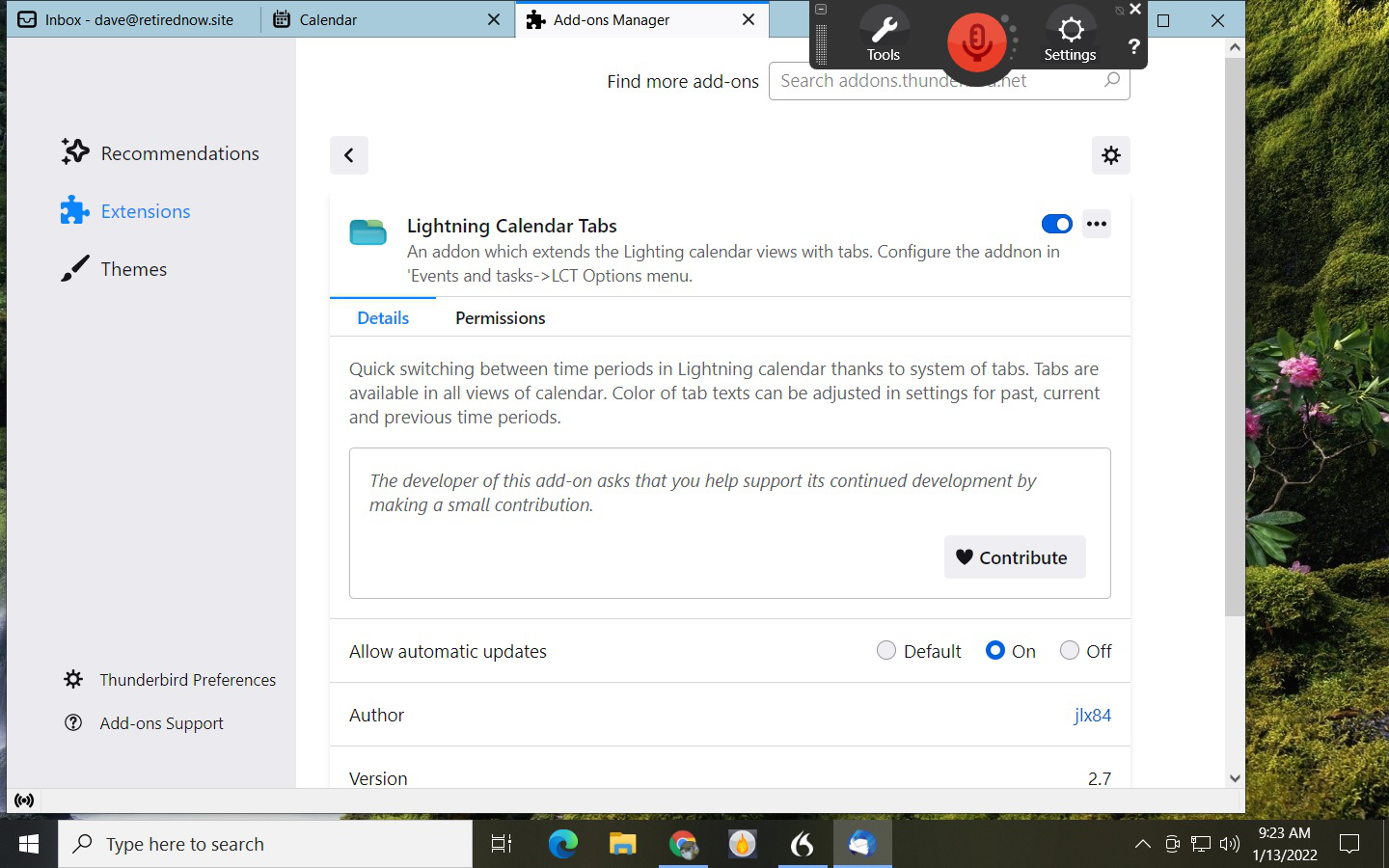
Task: Open the add-on tools gear menu
Action: [1111, 155]
